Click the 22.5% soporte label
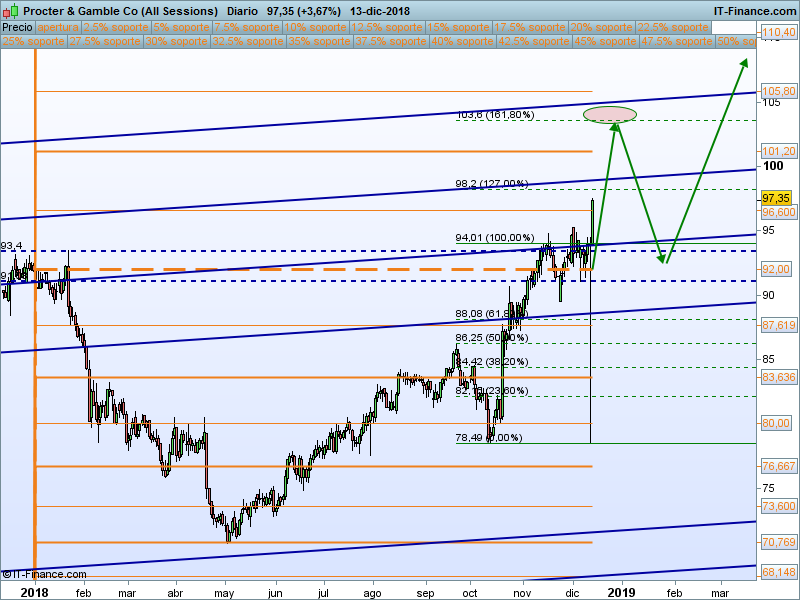The image size is (800, 600). 673,28
